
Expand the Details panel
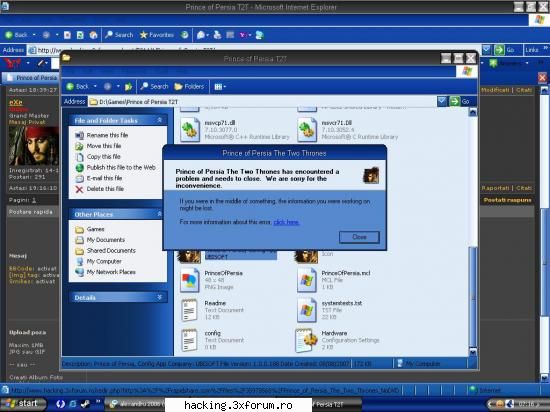pos(160,298)
